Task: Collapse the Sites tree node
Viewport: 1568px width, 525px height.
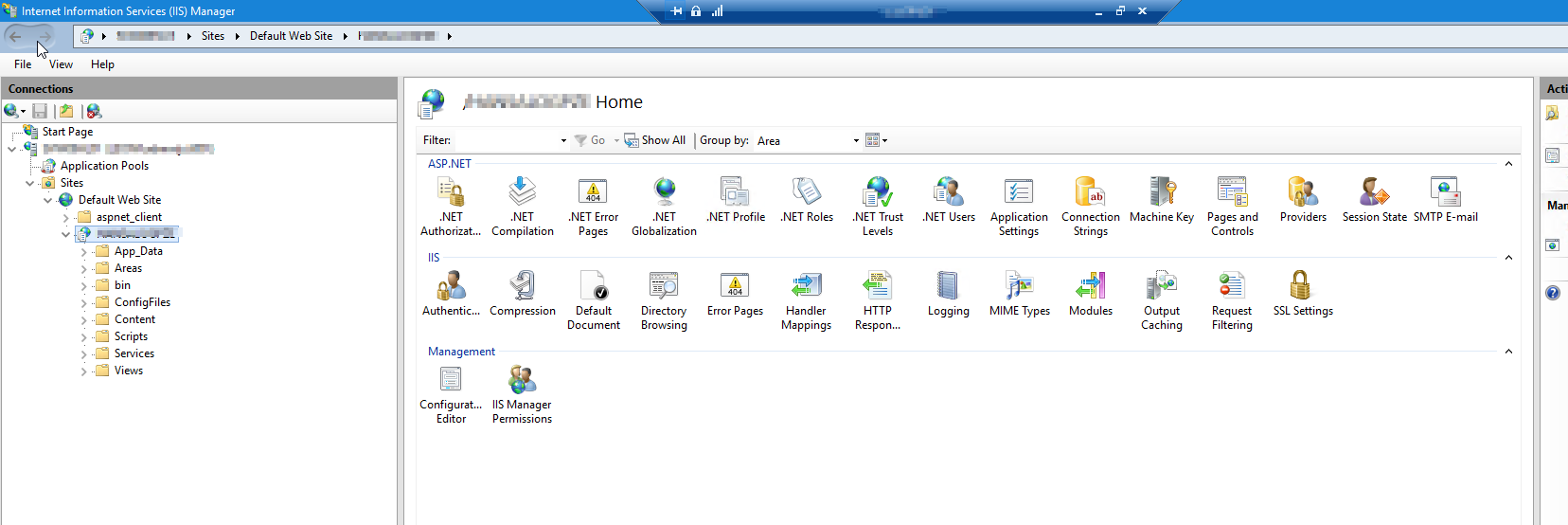Action: (x=29, y=183)
